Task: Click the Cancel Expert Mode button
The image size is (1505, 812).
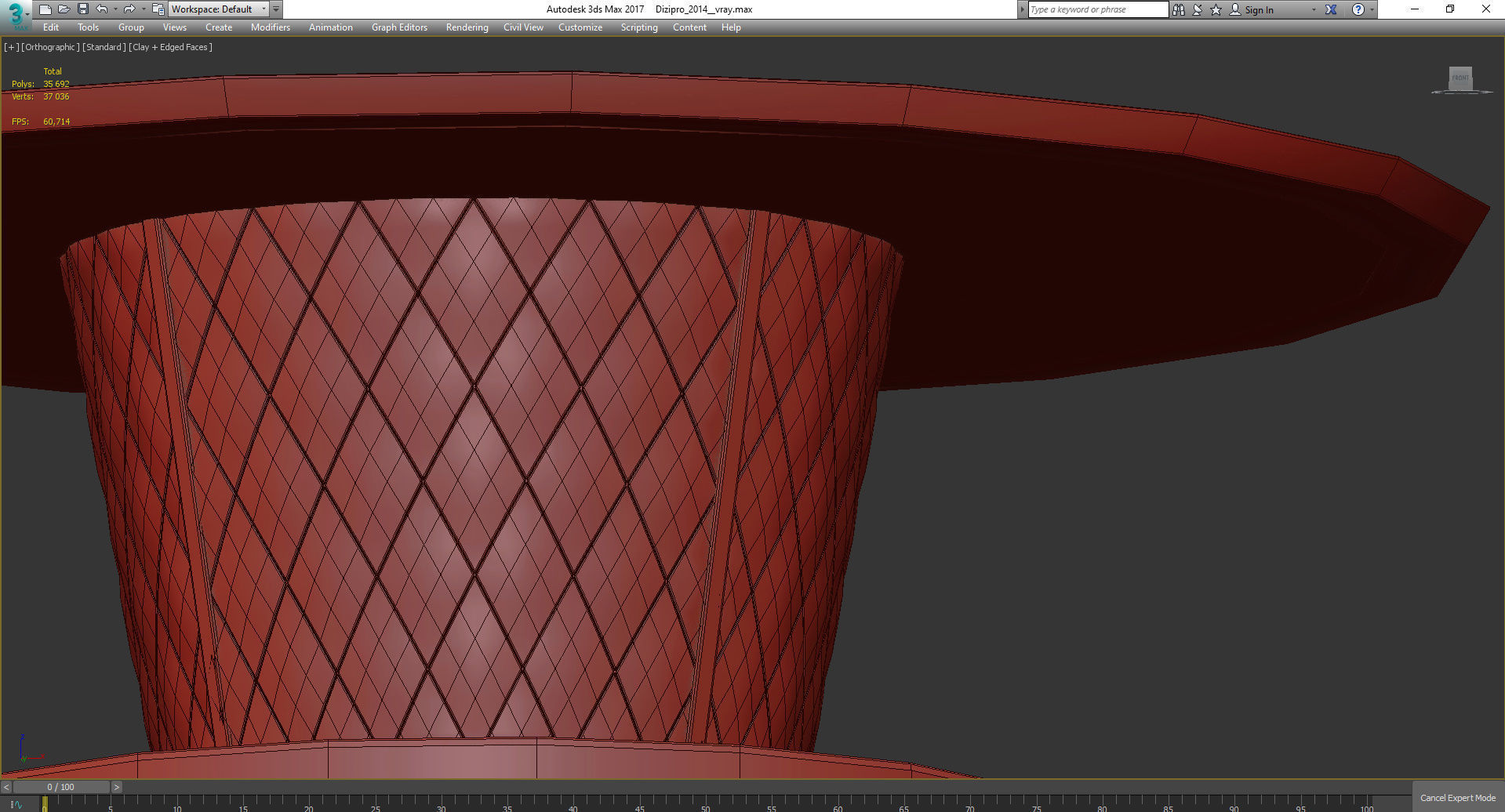Action: tap(1458, 798)
